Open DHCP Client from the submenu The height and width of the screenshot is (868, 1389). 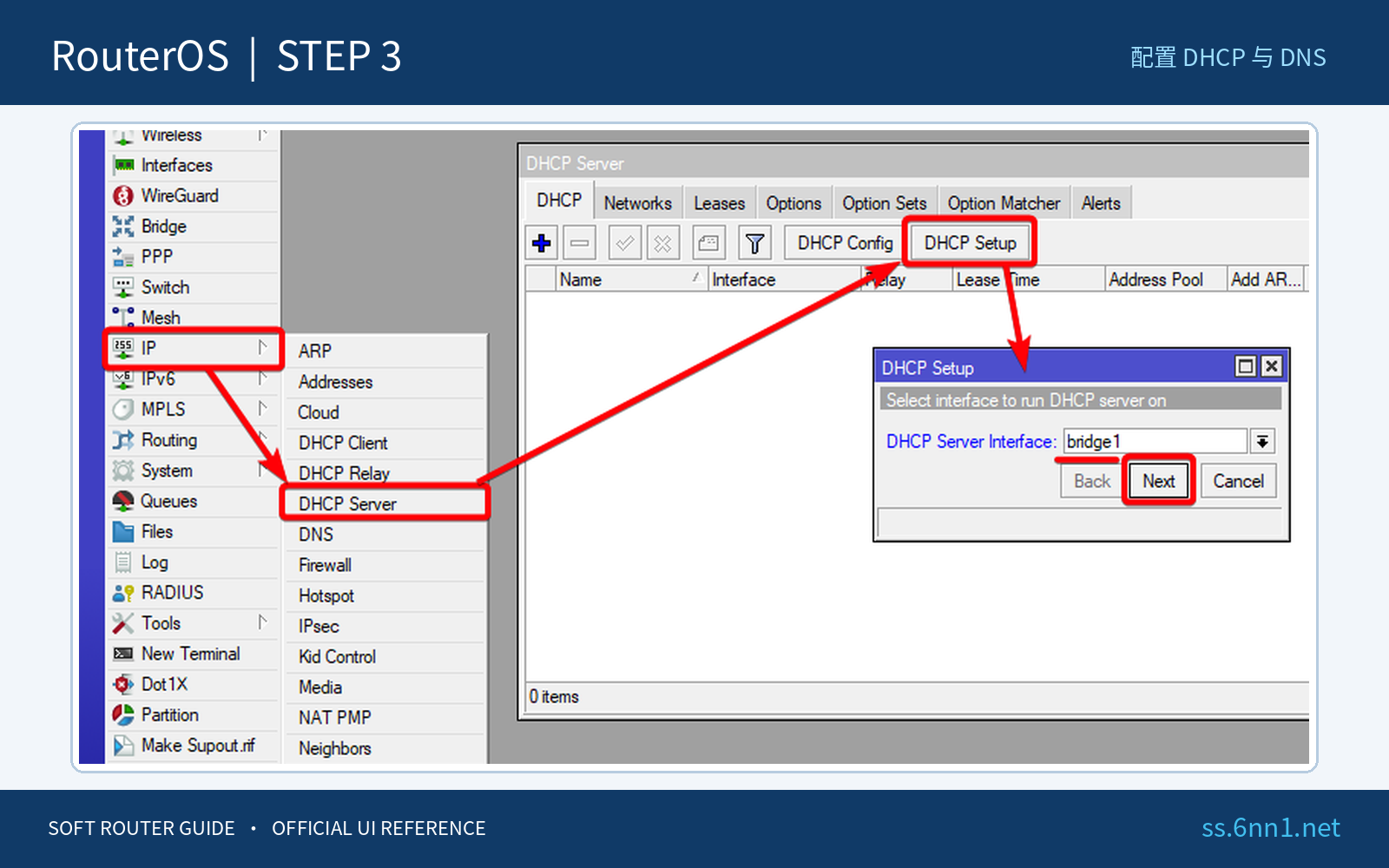click(x=385, y=443)
